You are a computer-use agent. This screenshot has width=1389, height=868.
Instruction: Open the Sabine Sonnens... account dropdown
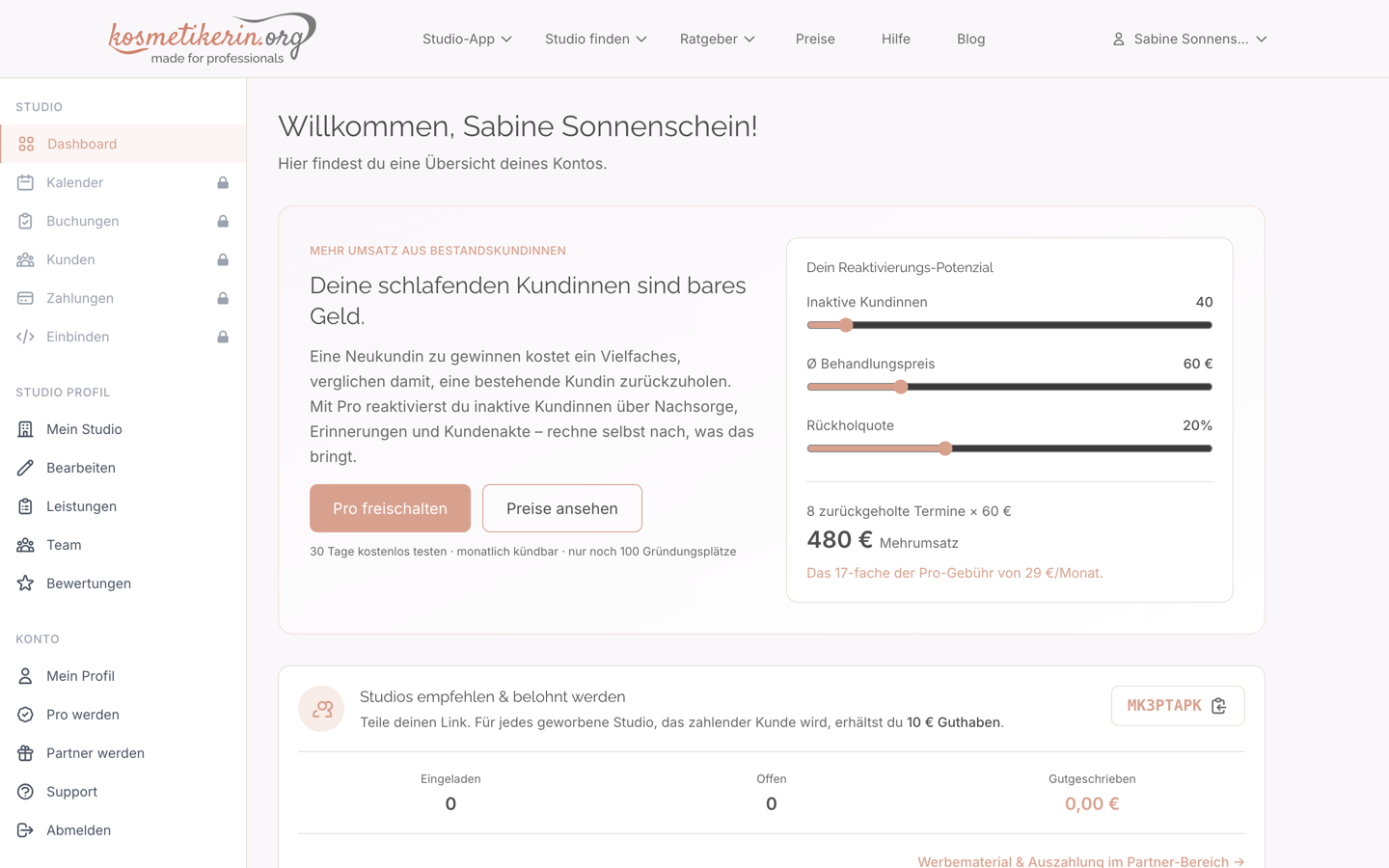(1189, 39)
